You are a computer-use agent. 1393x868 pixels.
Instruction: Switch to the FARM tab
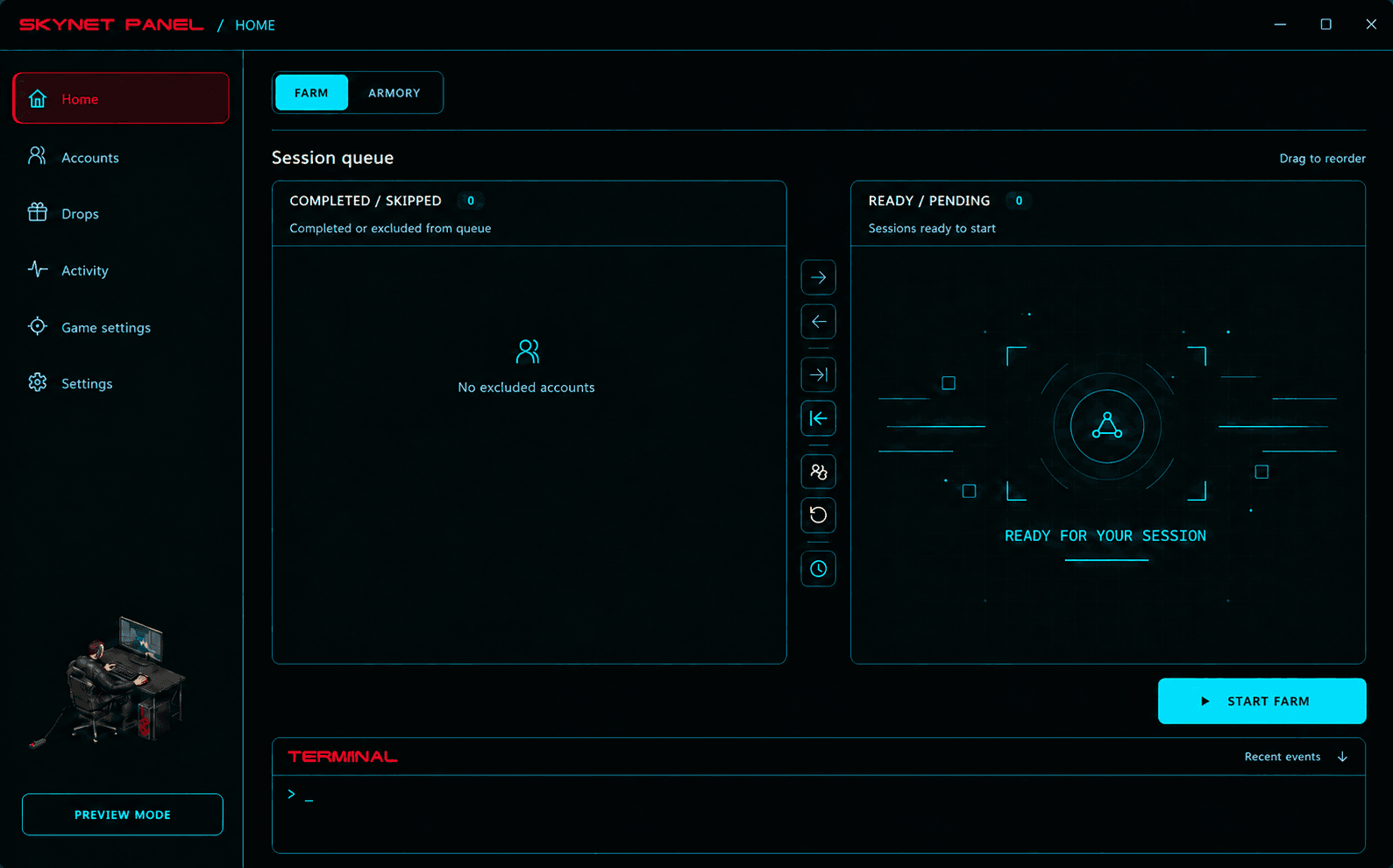(311, 92)
